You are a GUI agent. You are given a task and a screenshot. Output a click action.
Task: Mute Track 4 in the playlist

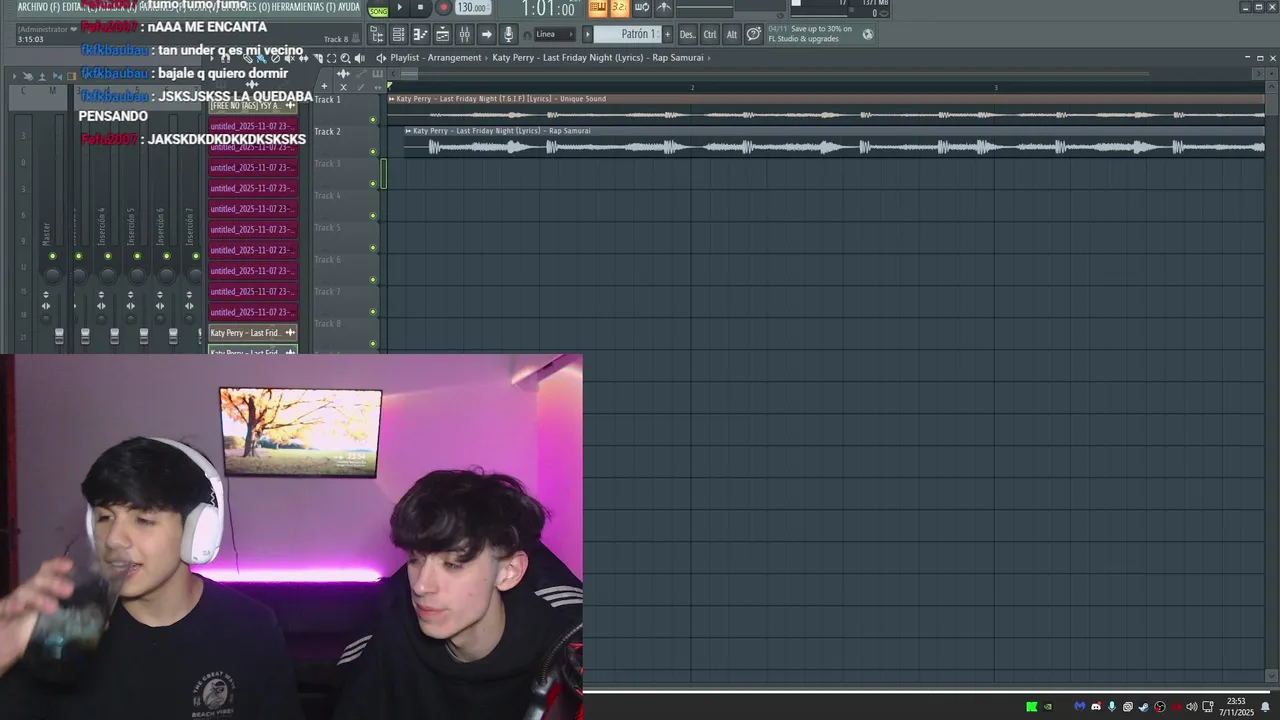coord(373,216)
